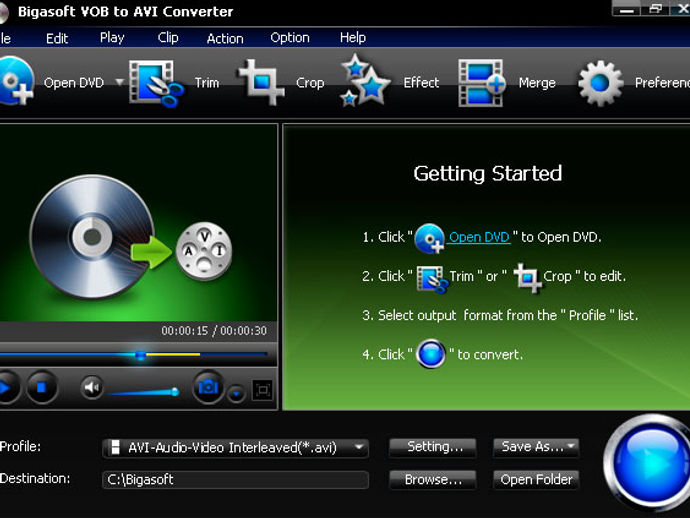The image size is (690, 518).
Task: Take a snapshot with the camera icon
Action: [x=208, y=387]
